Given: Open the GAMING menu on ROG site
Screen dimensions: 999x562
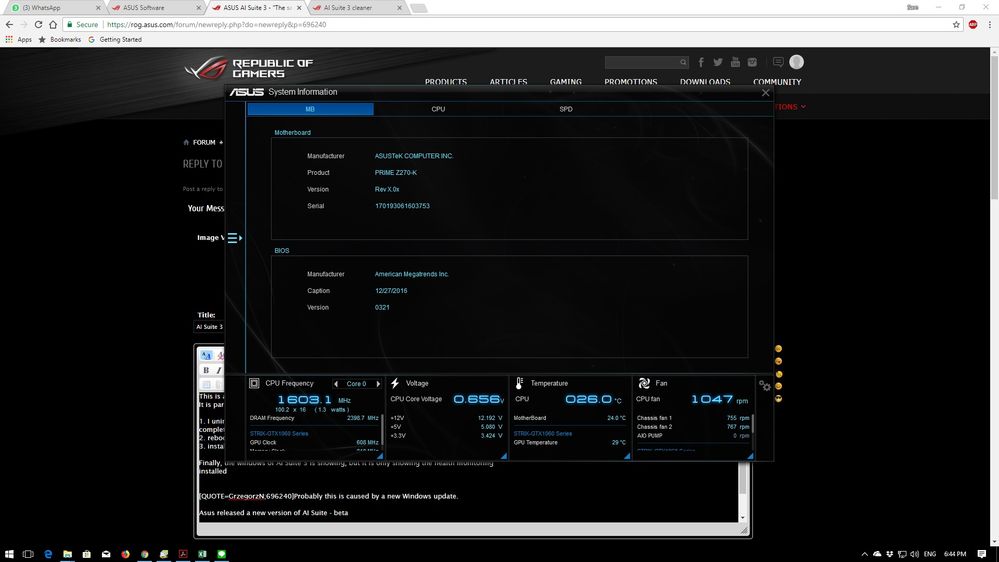Looking at the screenshot, I should 566,82.
